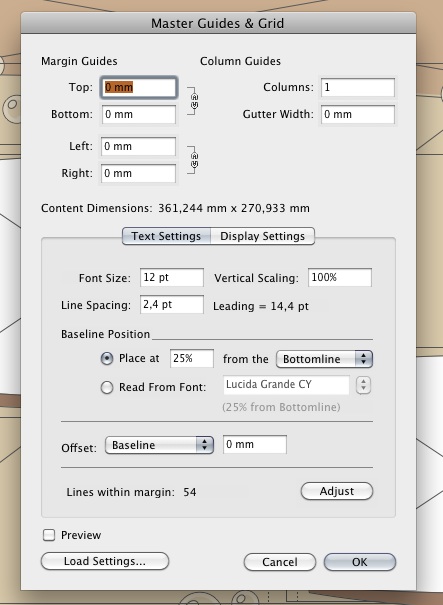Open the Offset Baseline dropdown
The width and height of the screenshot is (443, 605).
[x=159, y=445]
